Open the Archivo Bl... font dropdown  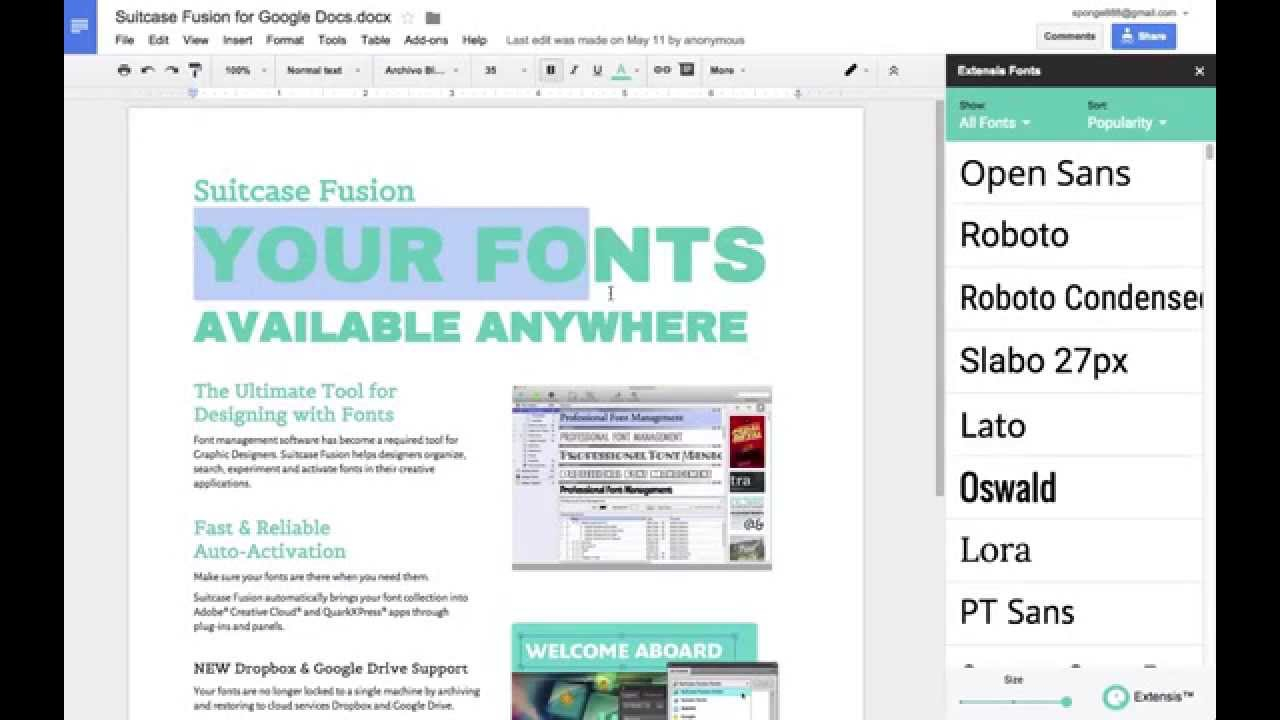coord(422,70)
